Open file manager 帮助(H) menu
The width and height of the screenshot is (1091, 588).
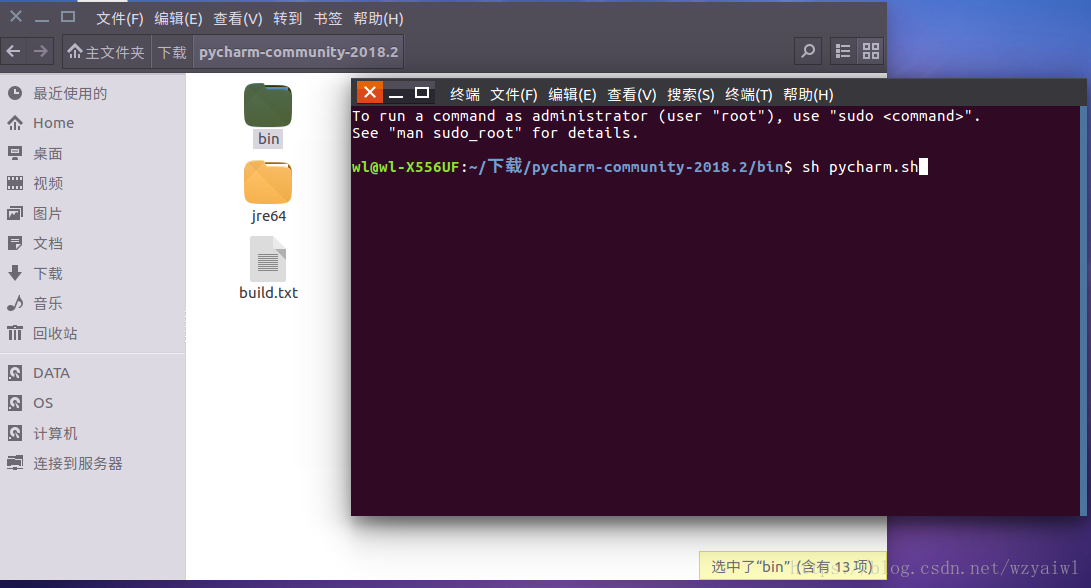[379, 19]
